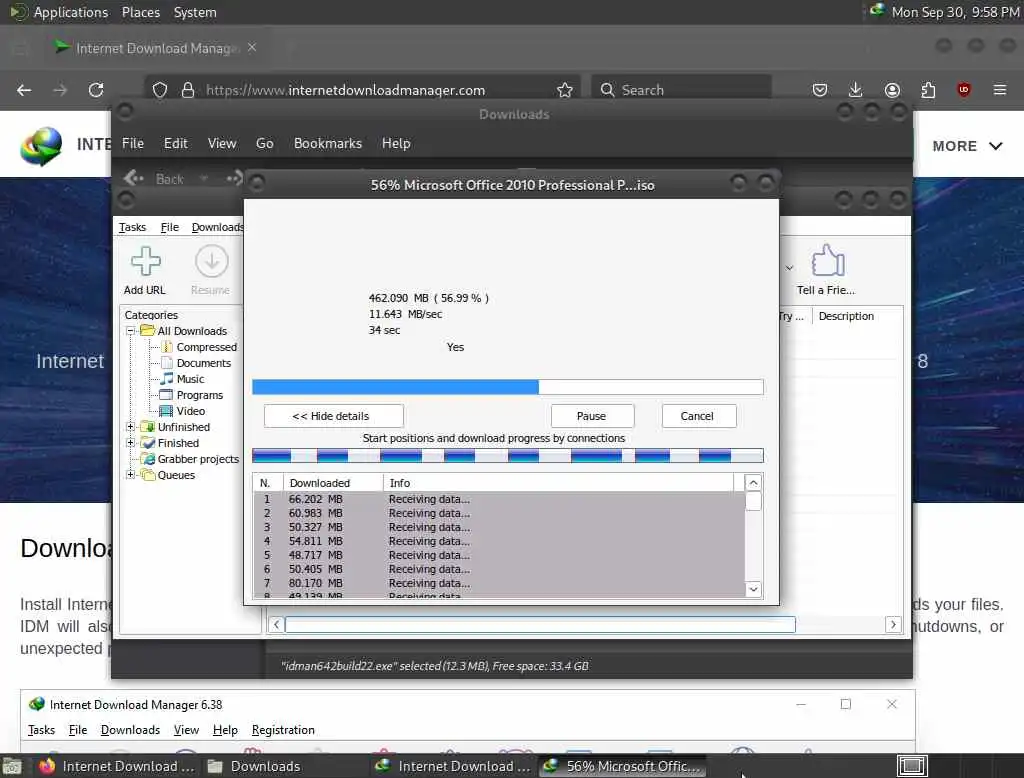Click the horizontal scrollbar in IDM list
Image resolution: width=1024 pixels, height=778 pixels.
click(539, 624)
